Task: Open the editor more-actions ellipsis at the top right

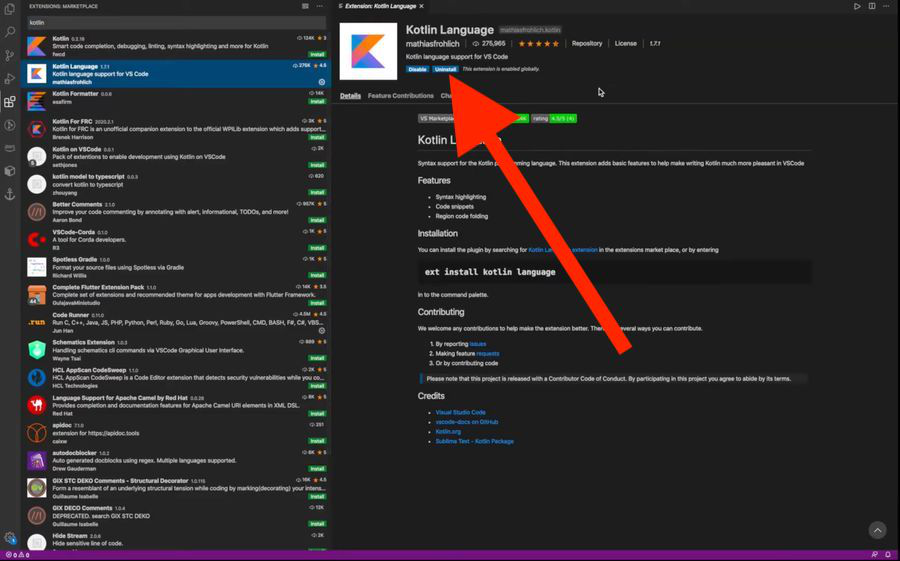Action: point(886,6)
